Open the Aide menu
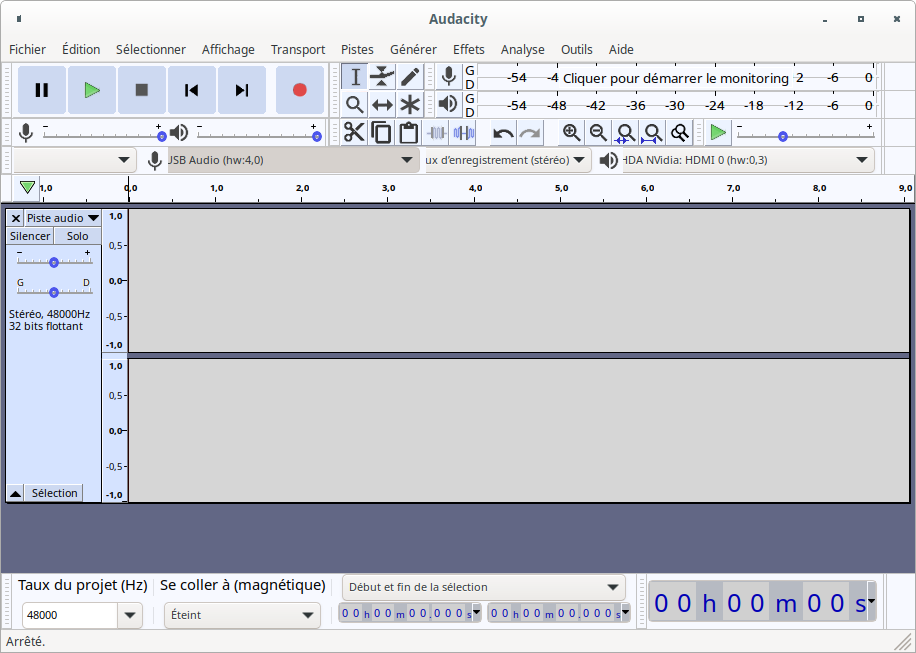The height and width of the screenshot is (653, 916). (621, 50)
